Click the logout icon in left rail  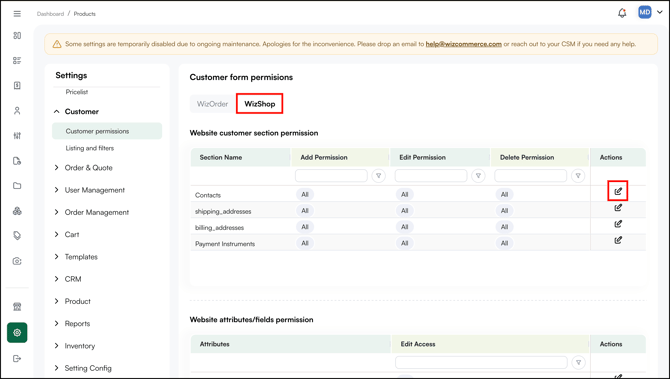[x=17, y=358]
